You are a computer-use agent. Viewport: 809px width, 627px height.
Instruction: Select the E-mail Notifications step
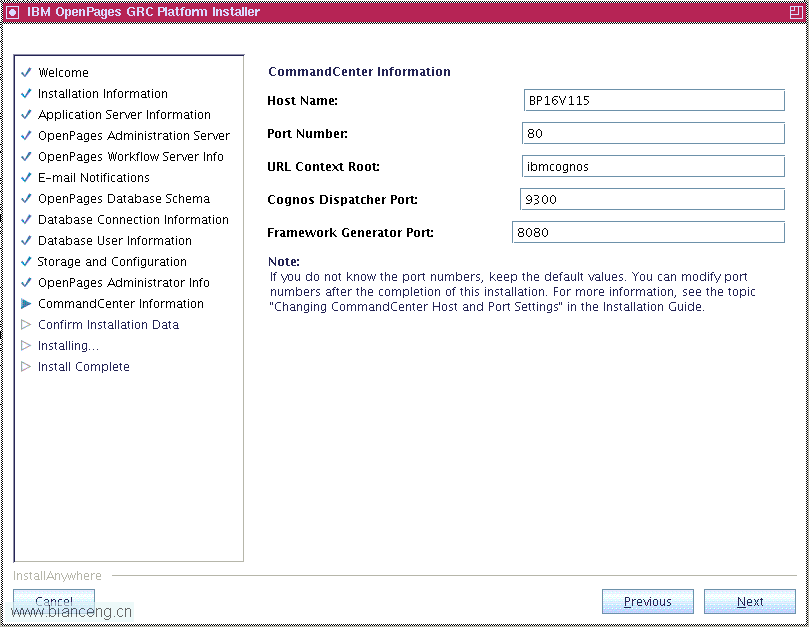click(94, 178)
